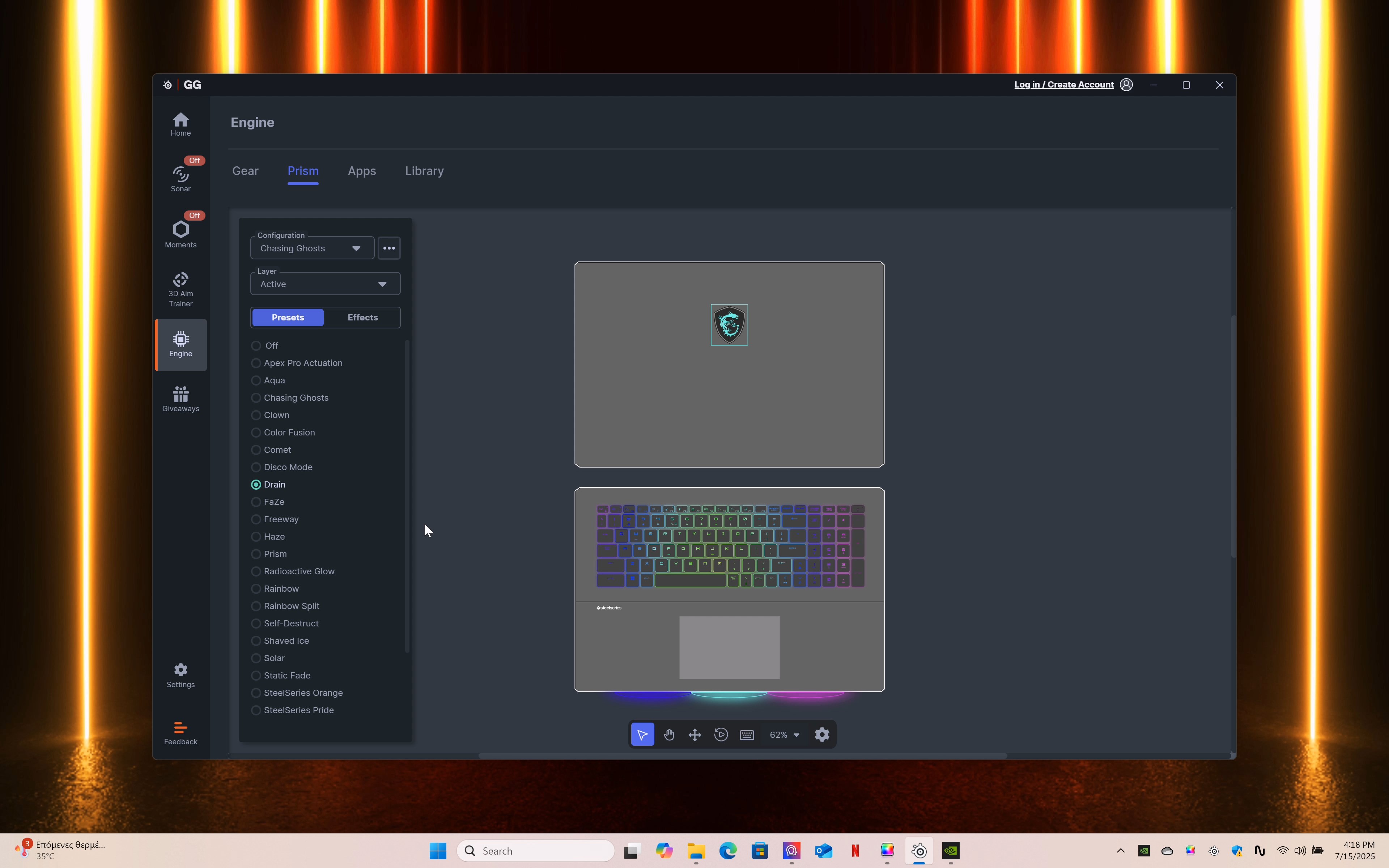
Task: Go to Giveaways in sidebar
Action: [x=180, y=399]
